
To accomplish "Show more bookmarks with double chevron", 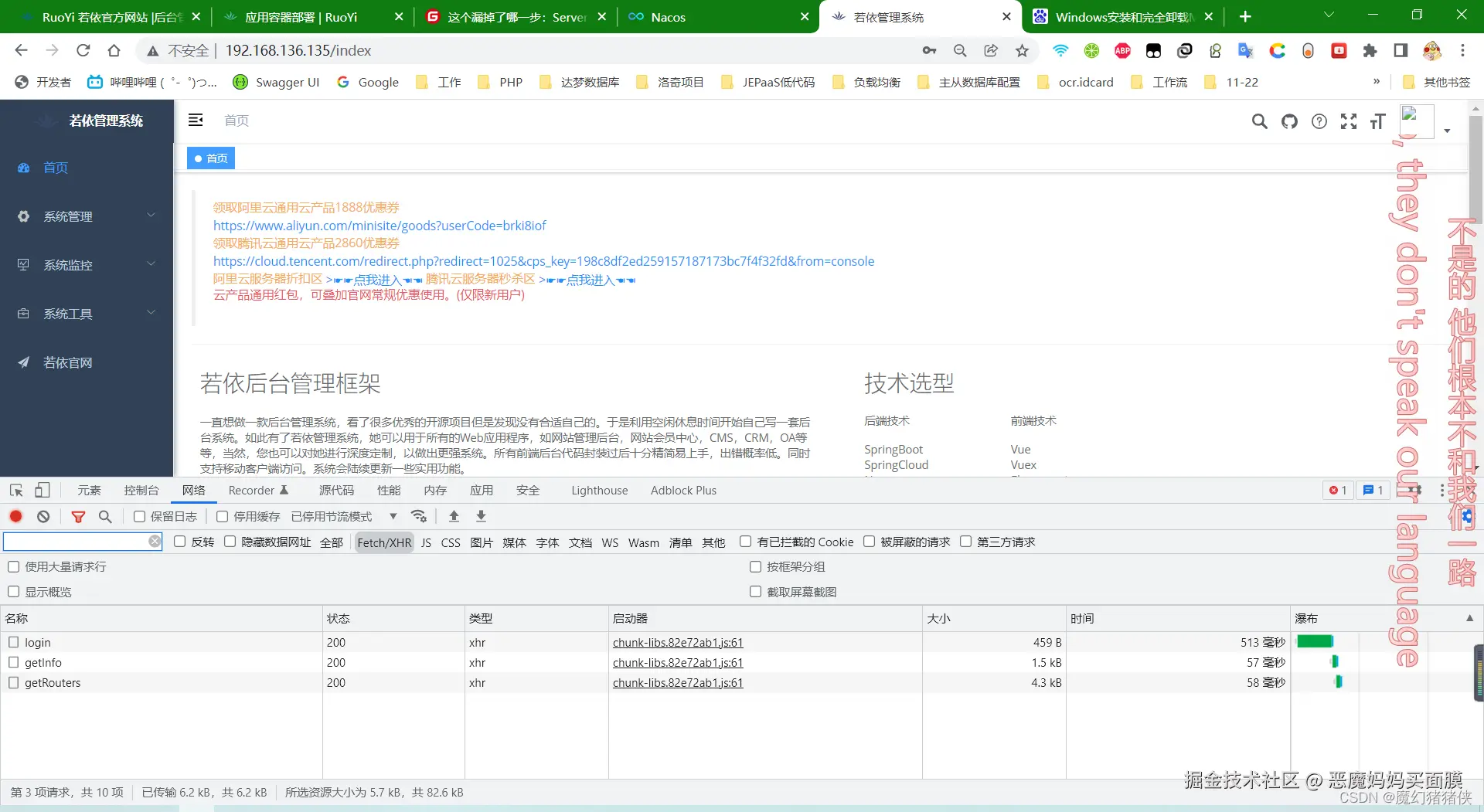I will (x=1376, y=82).
